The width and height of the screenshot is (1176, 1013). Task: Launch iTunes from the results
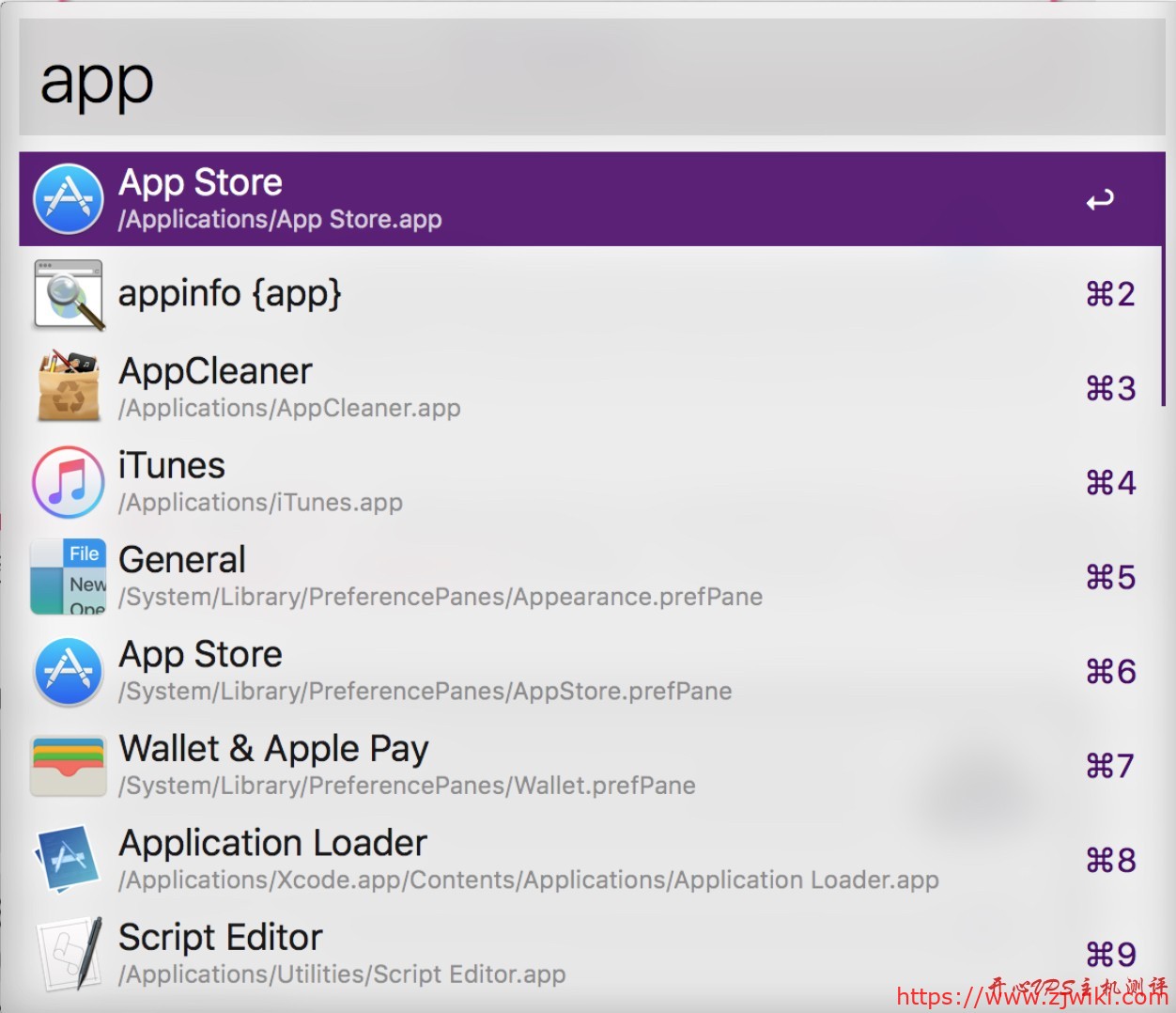(x=173, y=466)
